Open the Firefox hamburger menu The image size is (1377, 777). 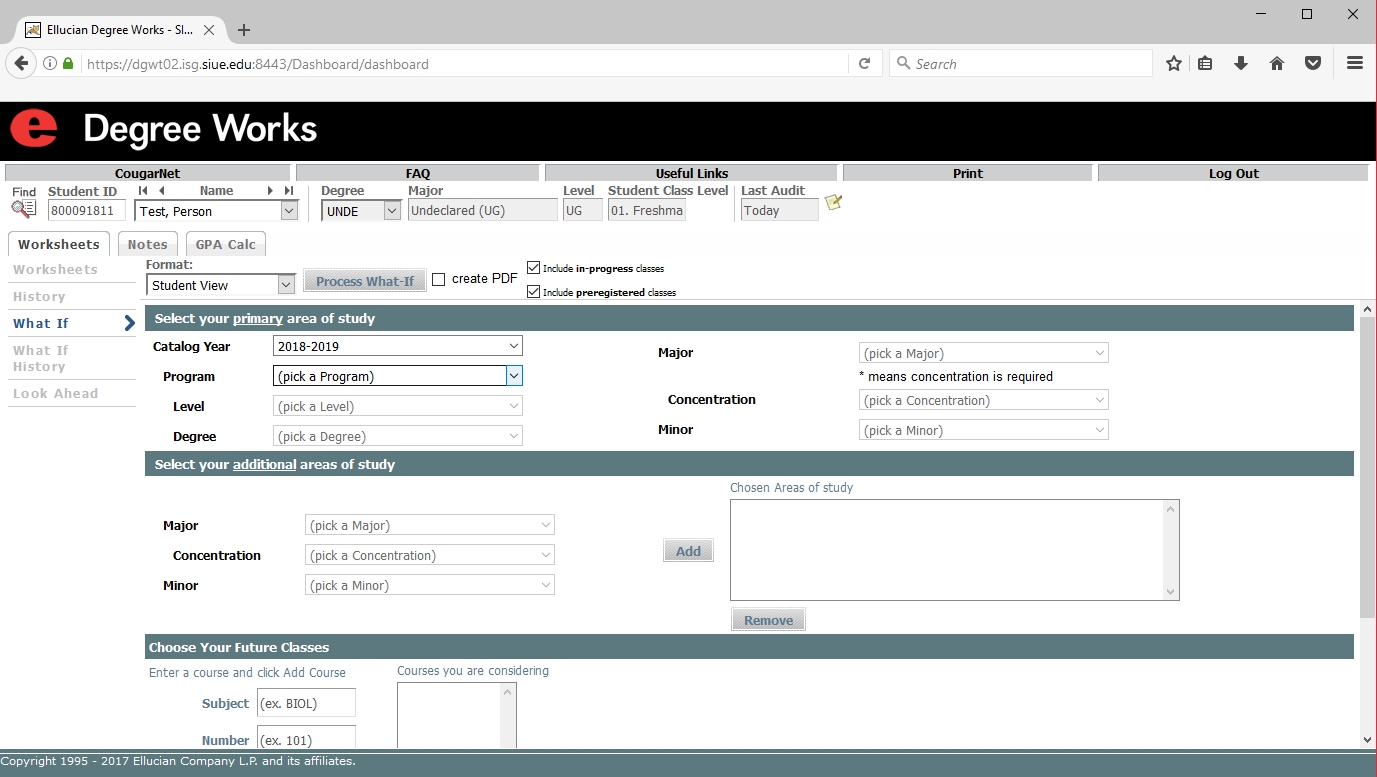[x=1355, y=64]
